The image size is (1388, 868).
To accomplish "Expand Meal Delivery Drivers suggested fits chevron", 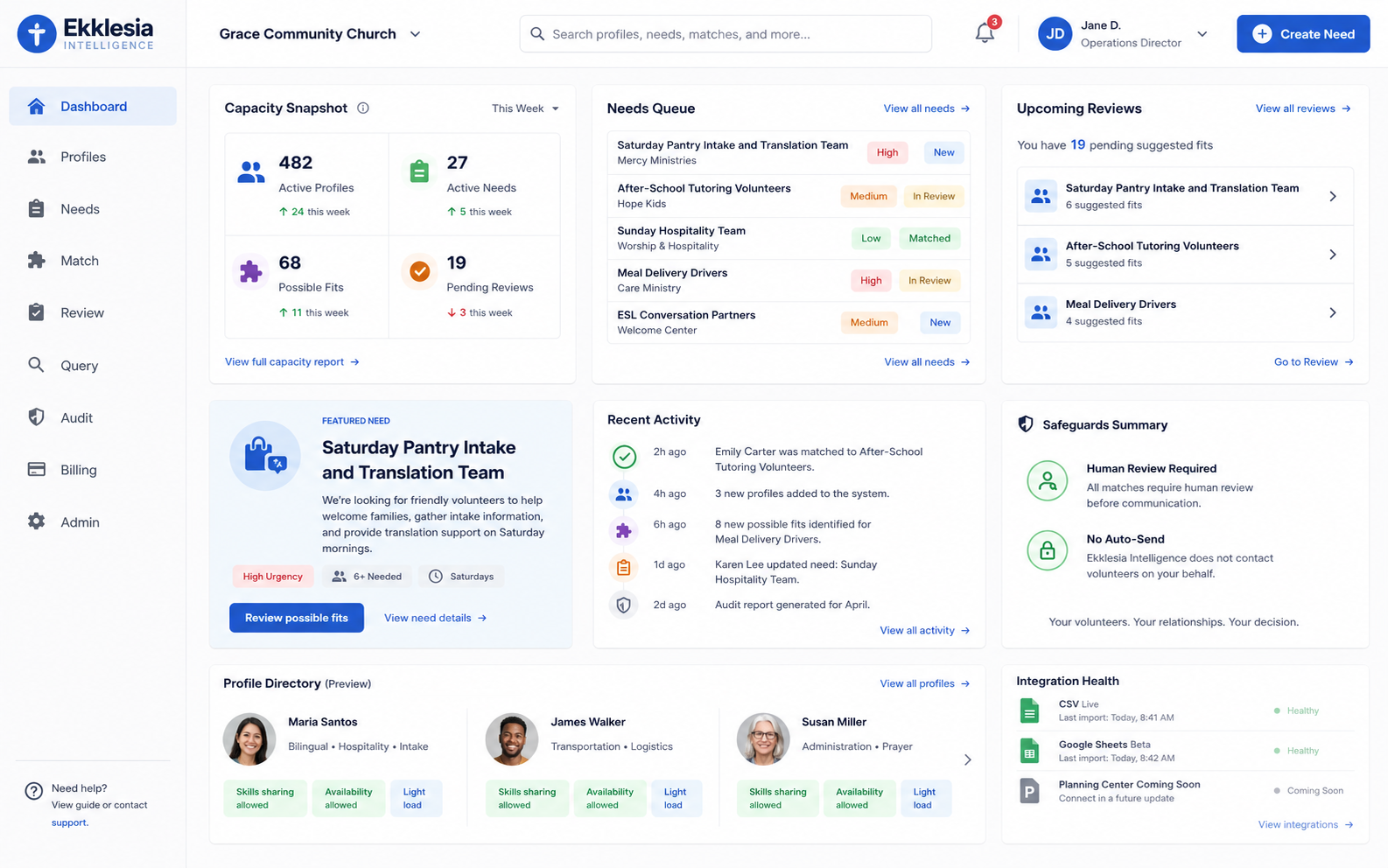I will pos(1333,312).
